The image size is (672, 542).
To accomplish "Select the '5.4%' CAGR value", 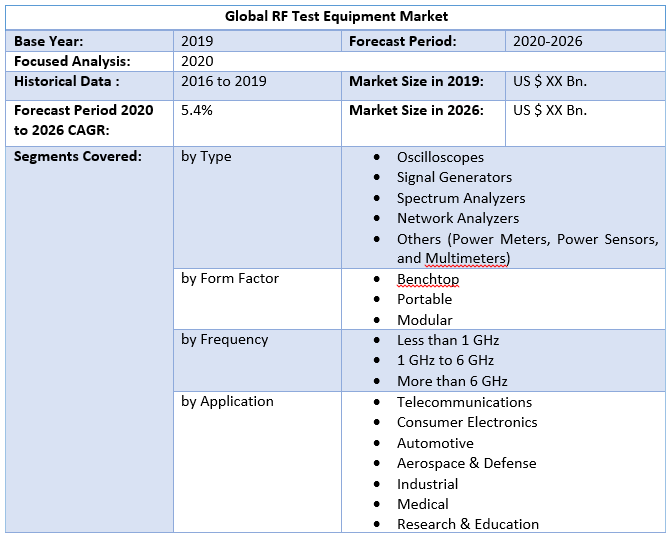I will [x=197, y=110].
